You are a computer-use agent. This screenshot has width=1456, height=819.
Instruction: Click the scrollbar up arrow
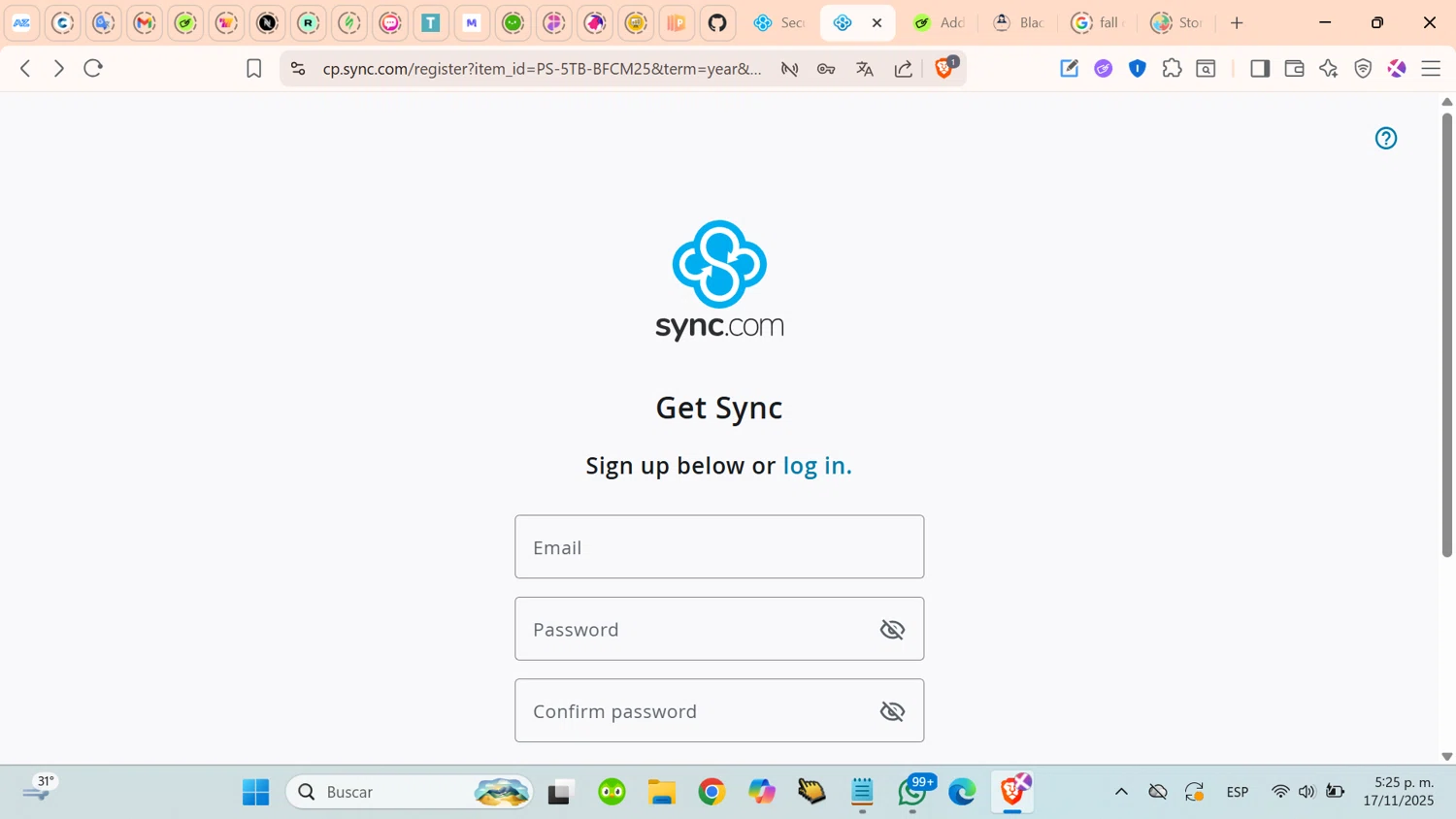coord(1446,101)
